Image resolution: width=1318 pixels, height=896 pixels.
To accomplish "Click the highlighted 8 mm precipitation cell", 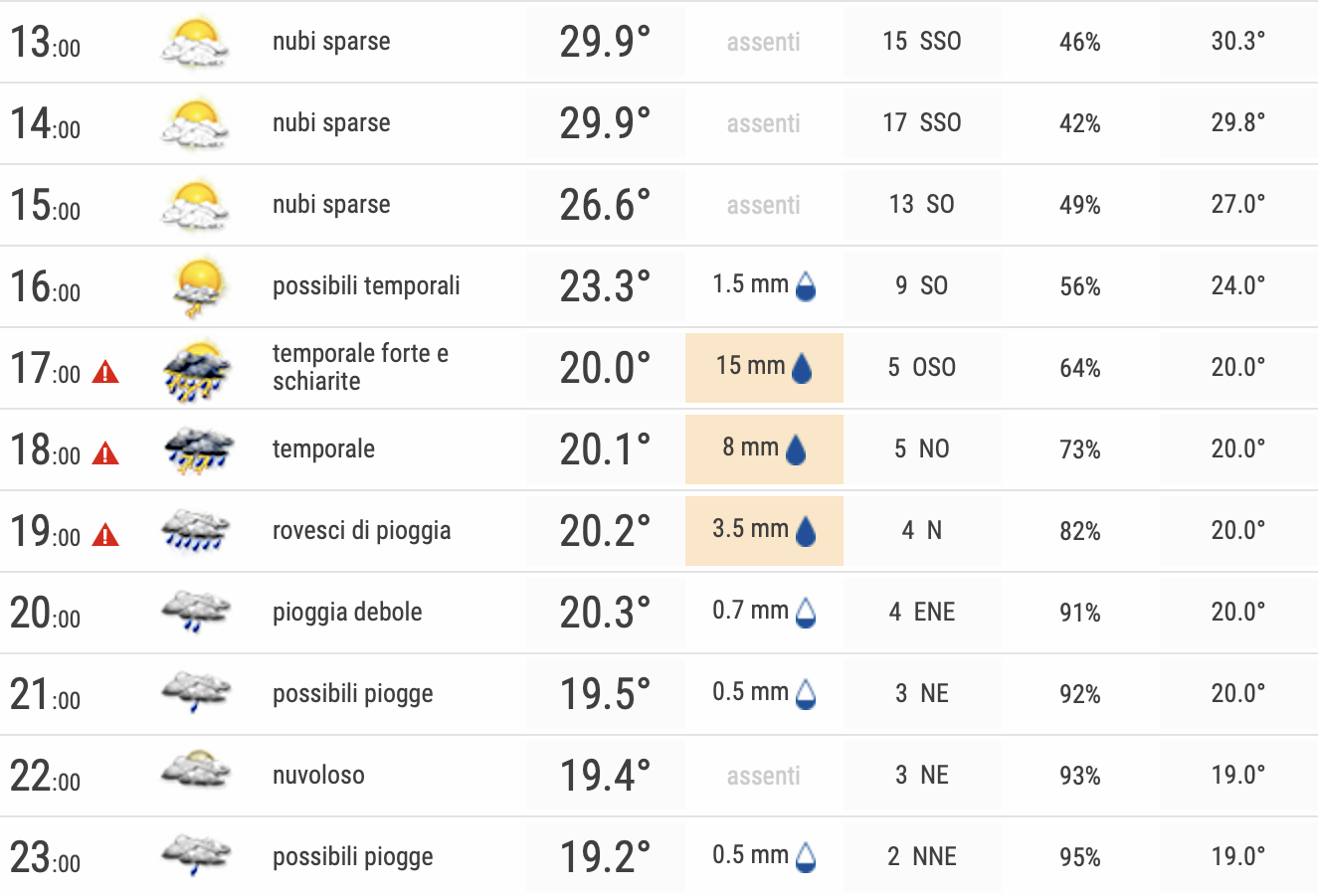I will (764, 449).
